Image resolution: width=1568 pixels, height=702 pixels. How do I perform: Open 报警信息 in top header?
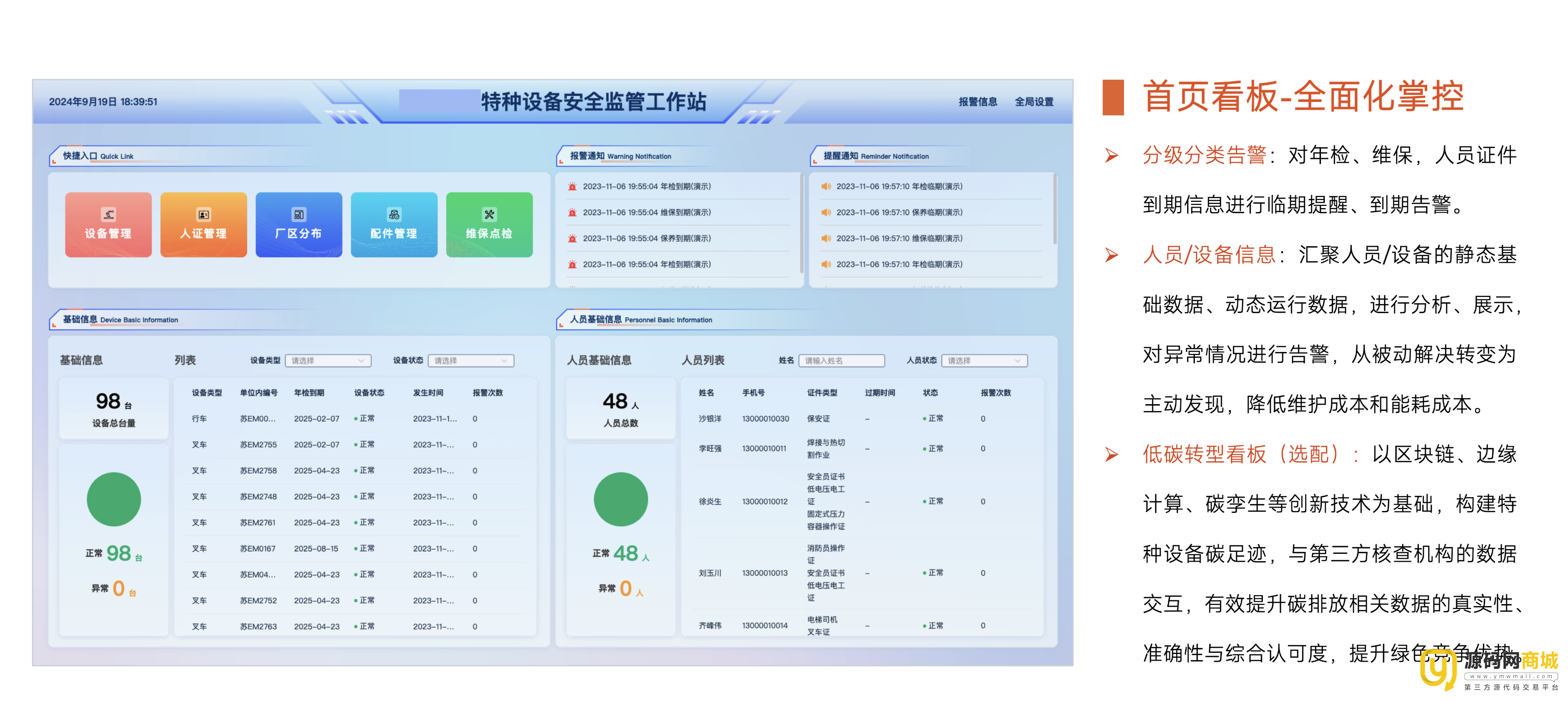pyautogui.click(x=977, y=102)
